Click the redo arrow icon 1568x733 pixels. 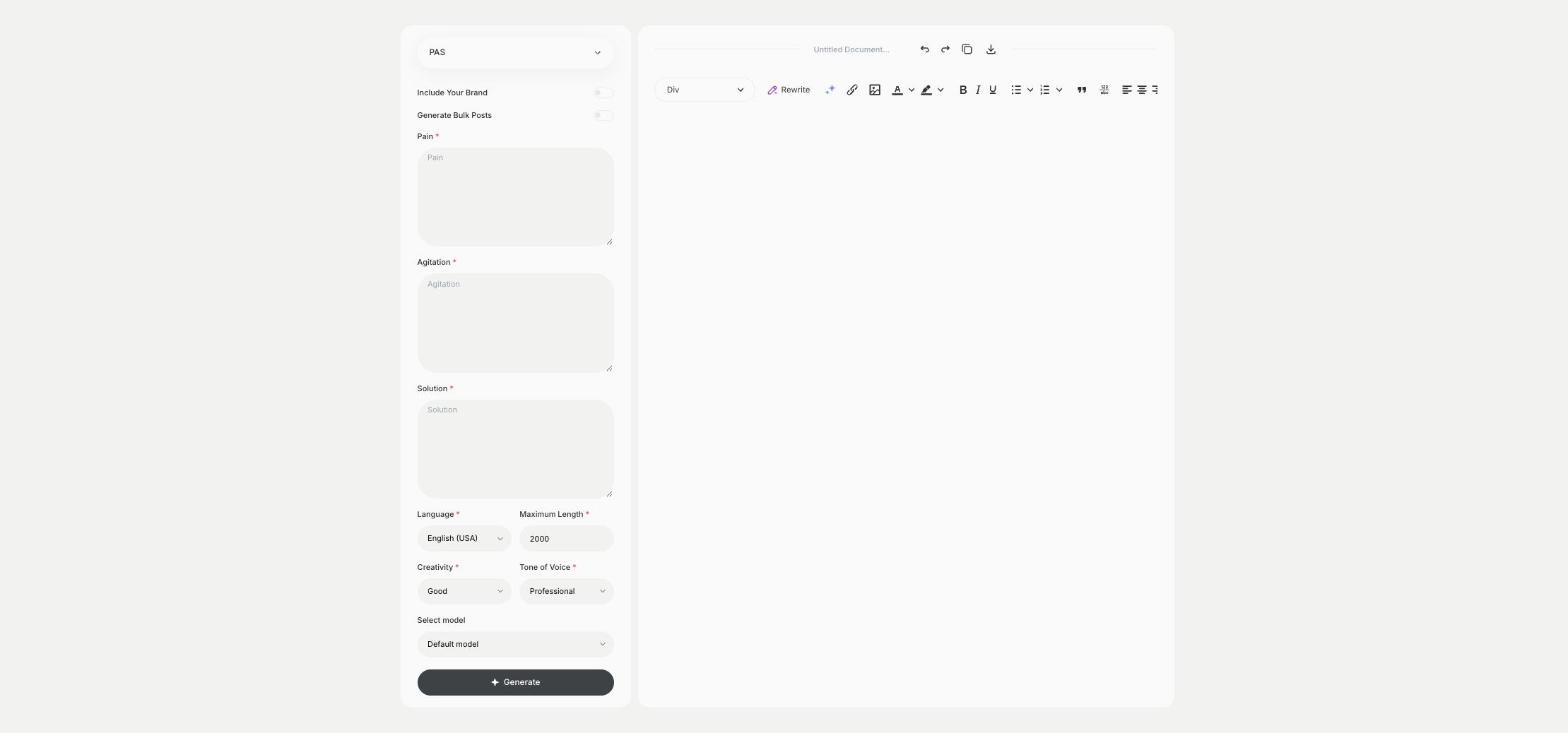945,49
